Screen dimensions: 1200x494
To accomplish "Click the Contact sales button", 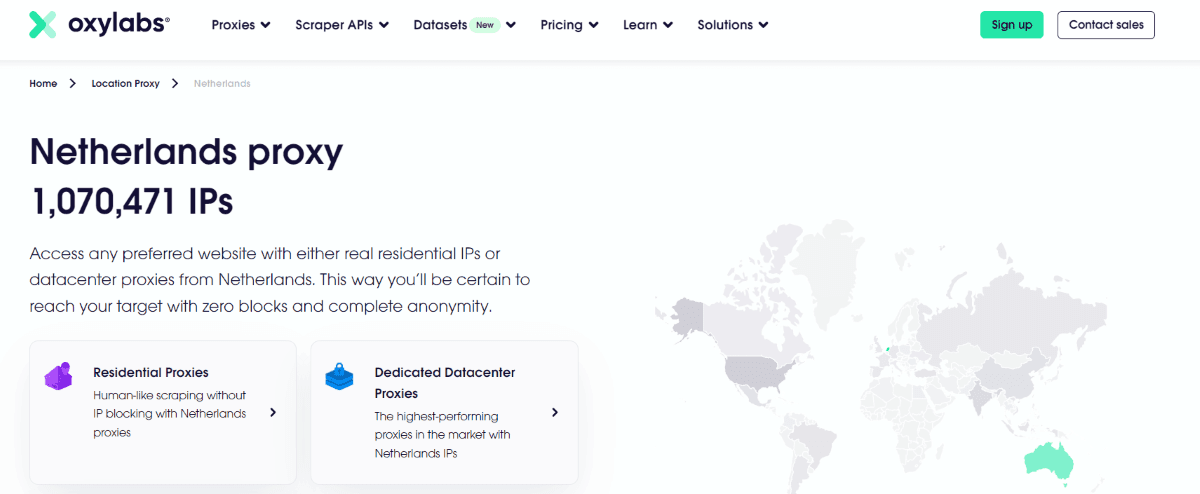I will point(1106,25).
